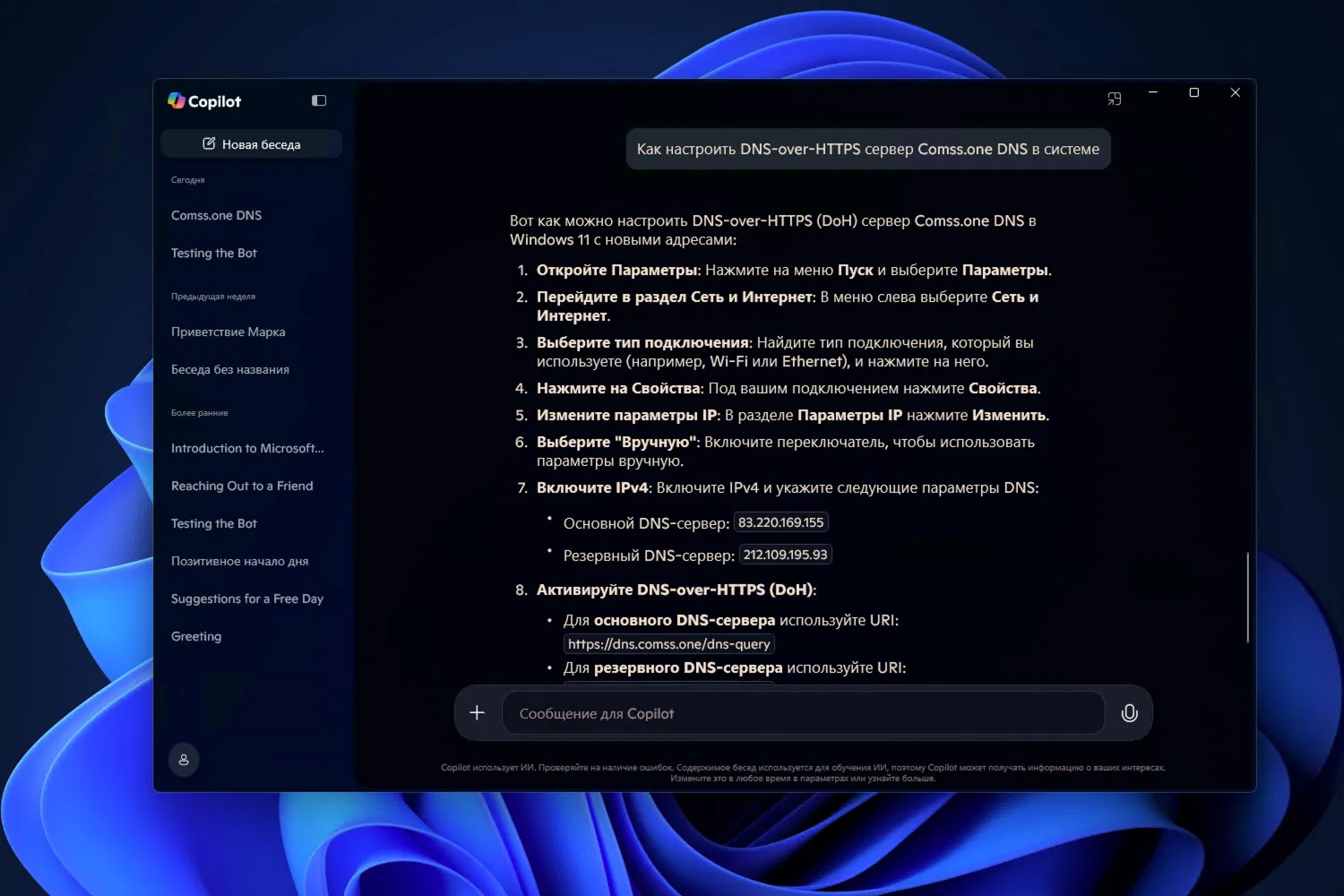The image size is (1344, 896).
Task: Click the picture-in-picture compact view icon
Action: (x=1115, y=99)
